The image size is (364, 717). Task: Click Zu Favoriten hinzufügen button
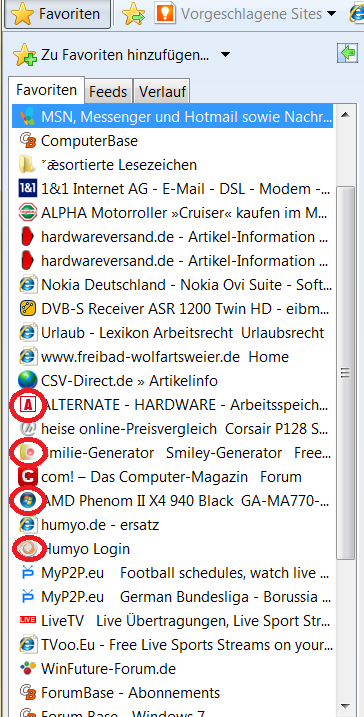(x=111, y=55)
